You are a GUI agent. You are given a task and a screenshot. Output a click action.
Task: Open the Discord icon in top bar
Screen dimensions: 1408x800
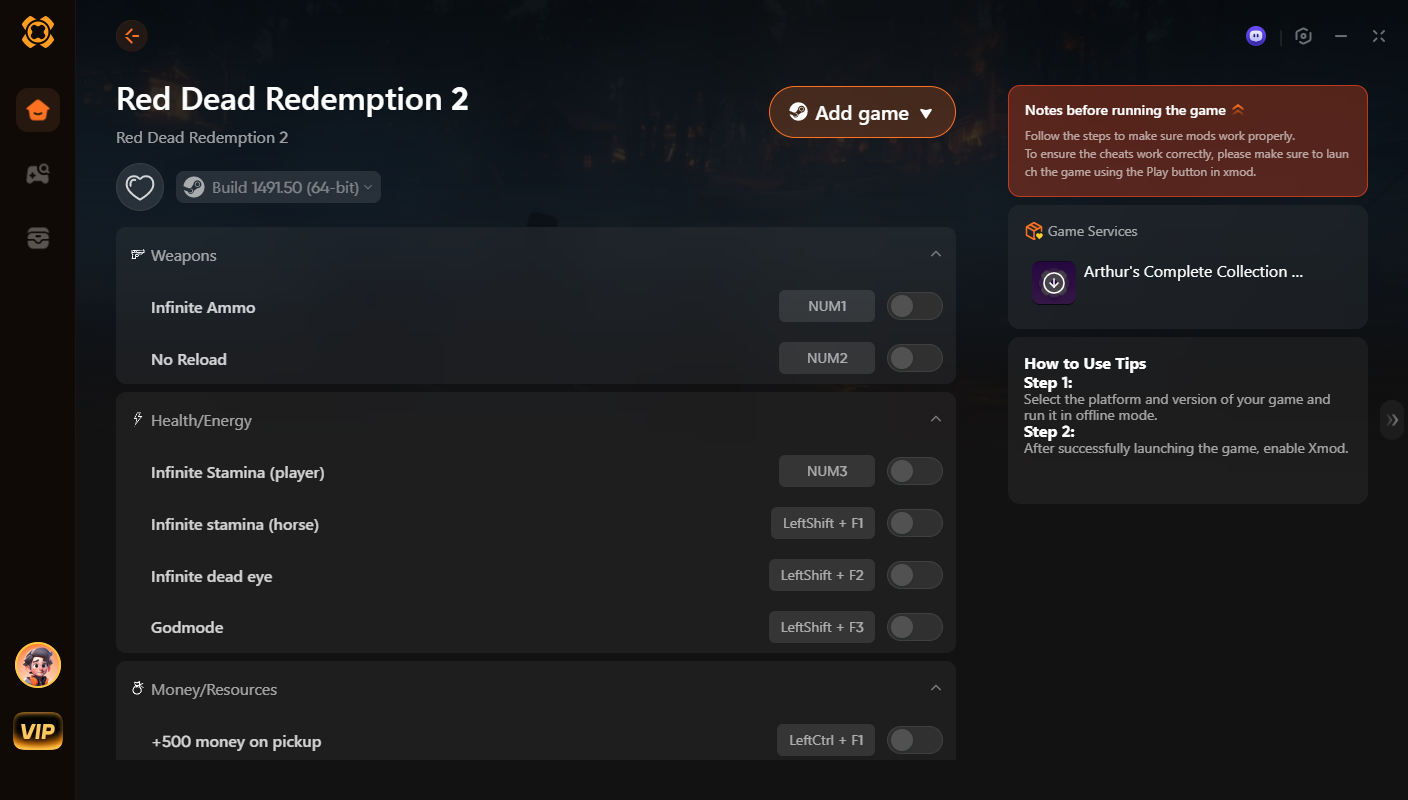(1256, 36)
